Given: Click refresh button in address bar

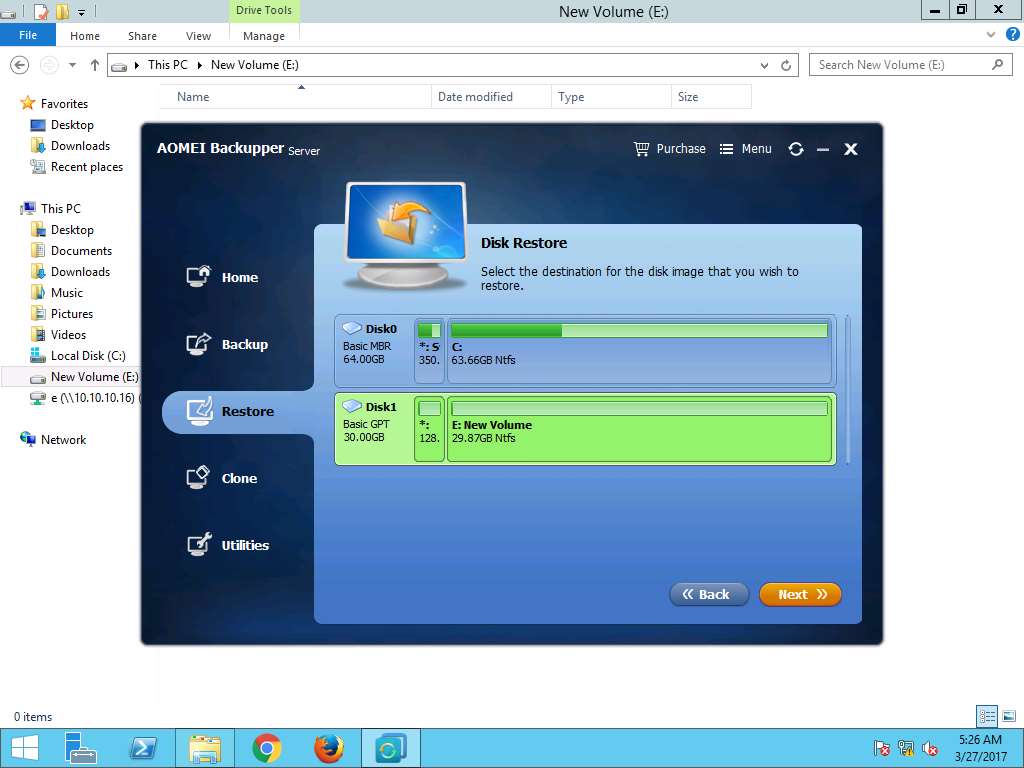Looking at the screenshot, I should pyautogui.click(x=786, y=65).
